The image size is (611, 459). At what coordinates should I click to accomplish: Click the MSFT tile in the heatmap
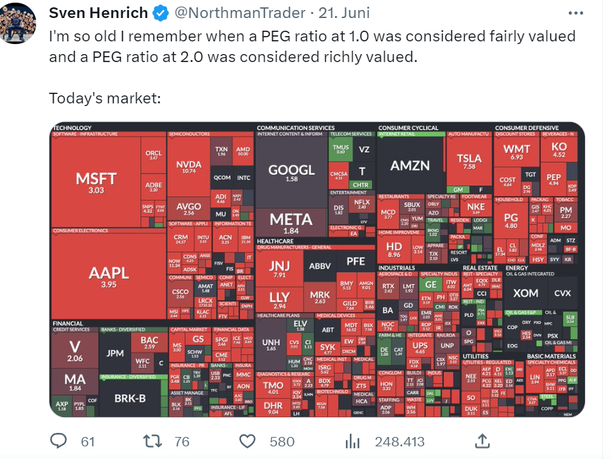pos(96,181)
